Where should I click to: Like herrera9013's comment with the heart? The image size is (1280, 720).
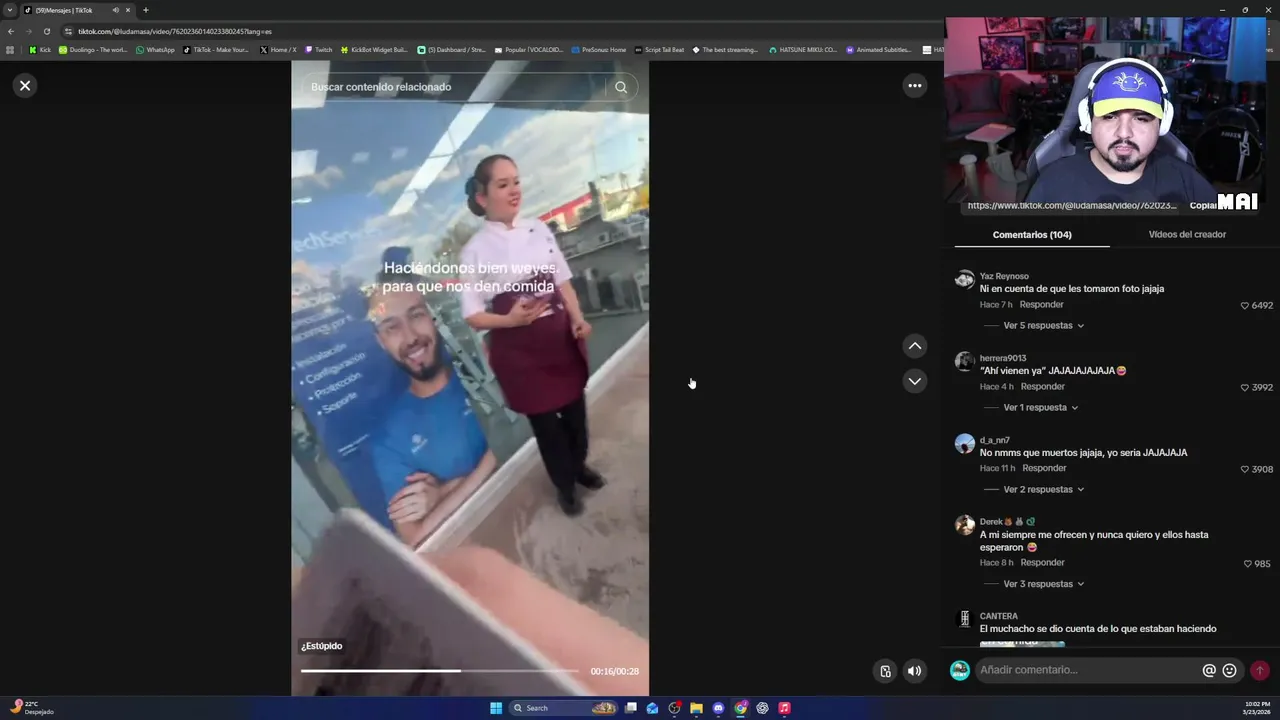(x=1245, y=388)
